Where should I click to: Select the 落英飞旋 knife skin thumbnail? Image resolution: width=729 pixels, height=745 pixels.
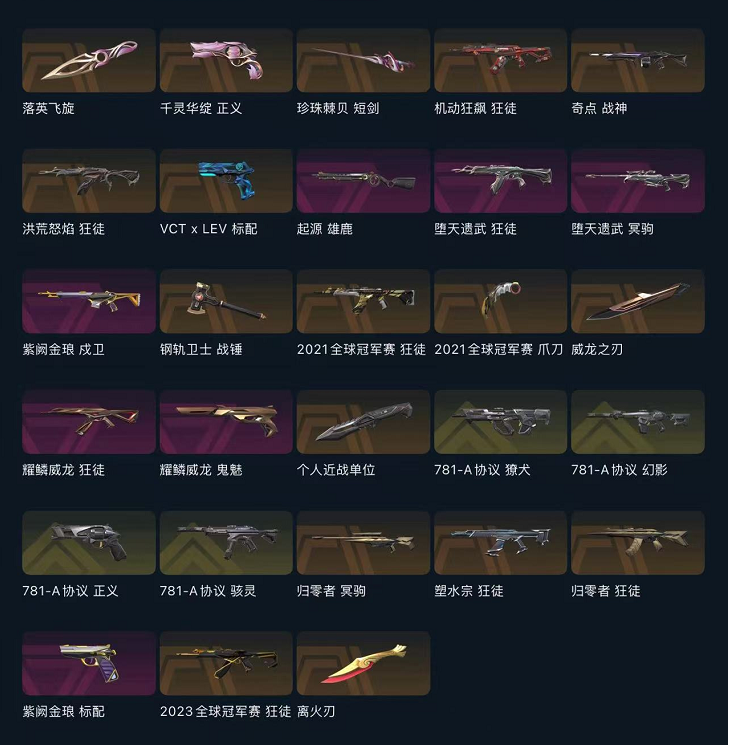[x=89, y=60]
